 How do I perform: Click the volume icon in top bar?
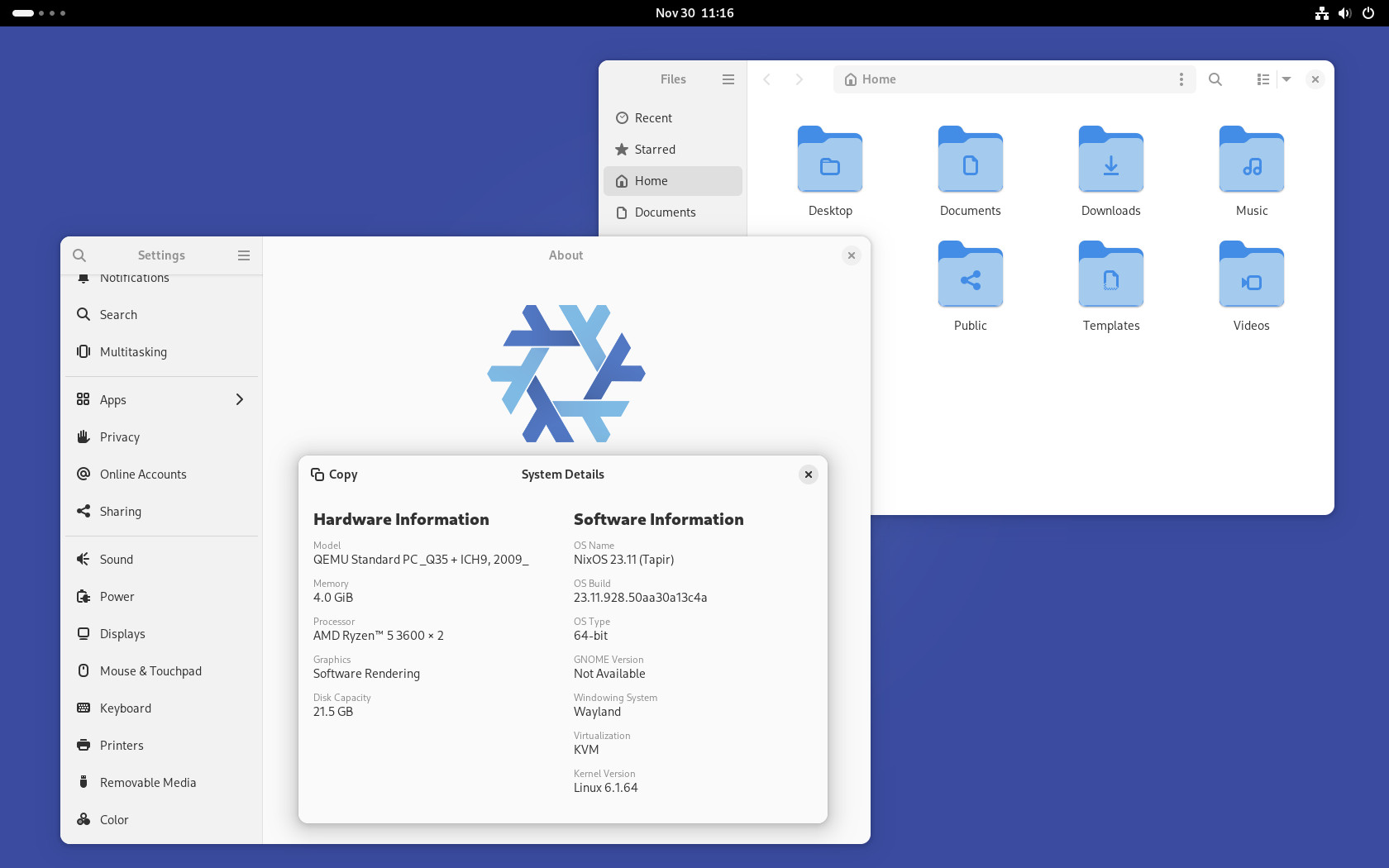(1345, 13)
